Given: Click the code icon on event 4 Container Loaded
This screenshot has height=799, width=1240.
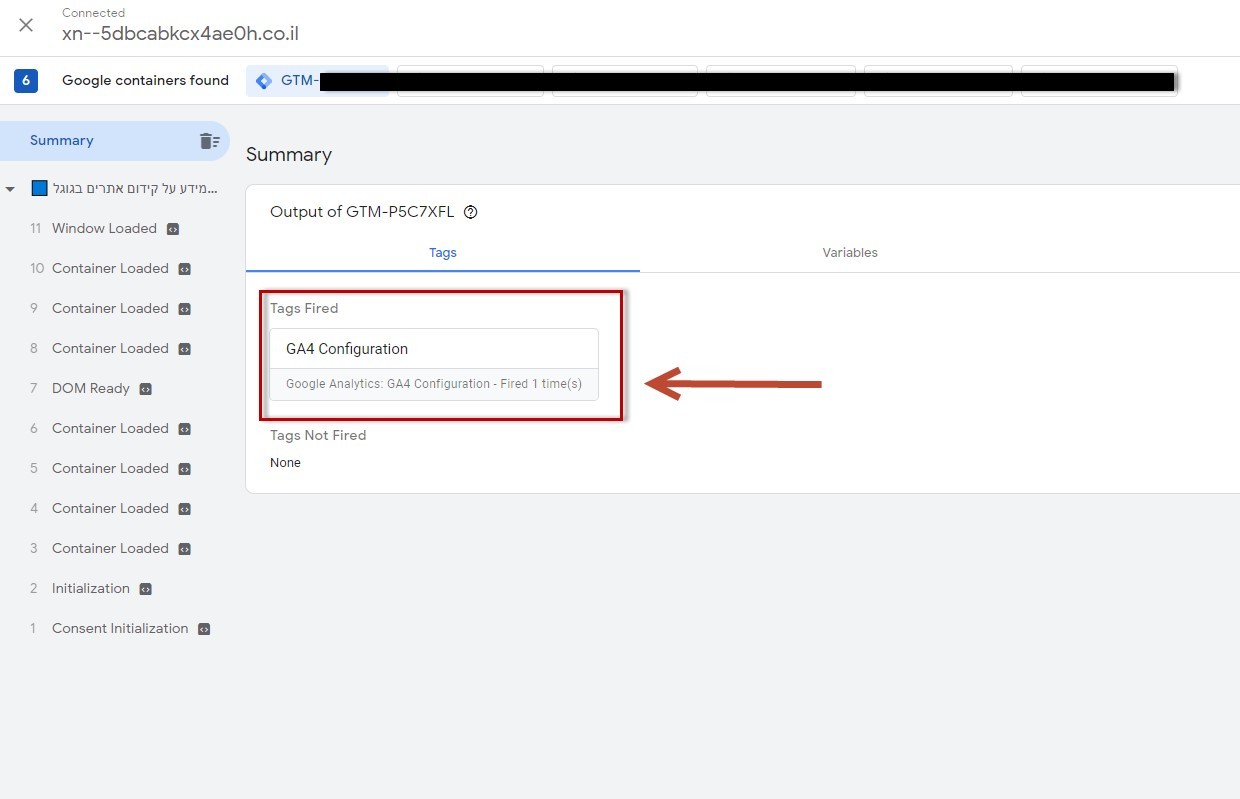Looking at the screenshot, I should tap(184, 509).
